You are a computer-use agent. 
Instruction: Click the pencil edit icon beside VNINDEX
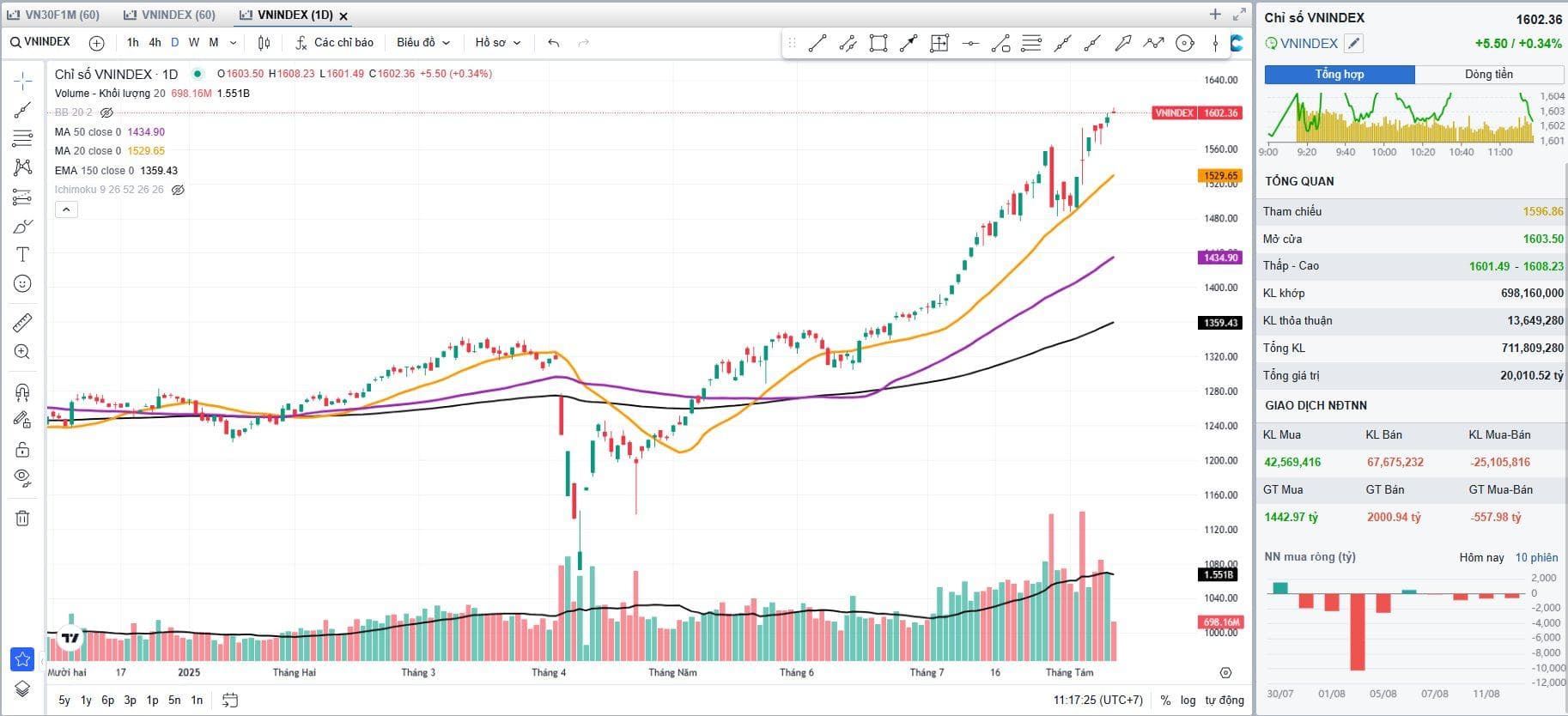coord(1353,44)
